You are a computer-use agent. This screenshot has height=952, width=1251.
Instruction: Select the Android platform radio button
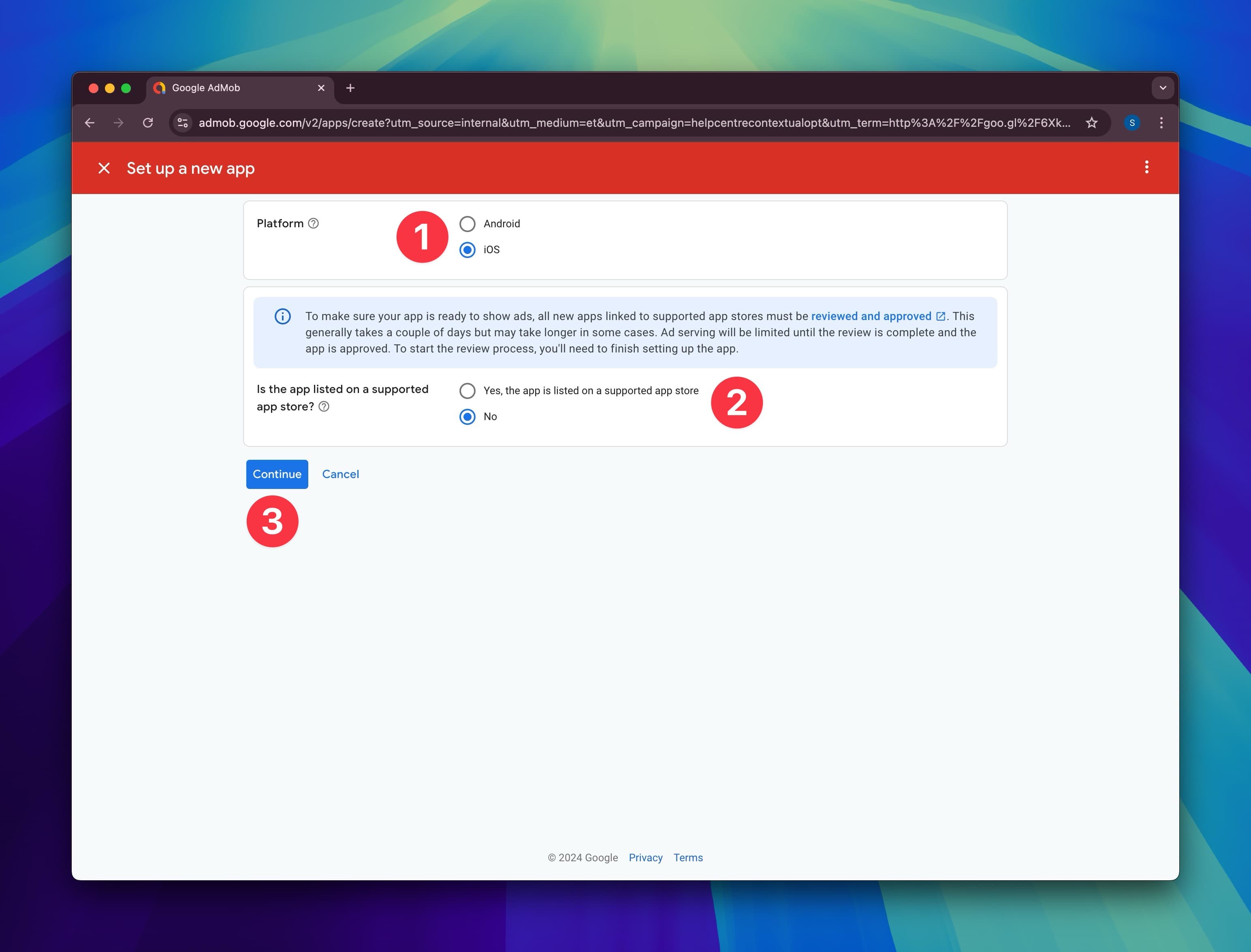coord(468,224)
